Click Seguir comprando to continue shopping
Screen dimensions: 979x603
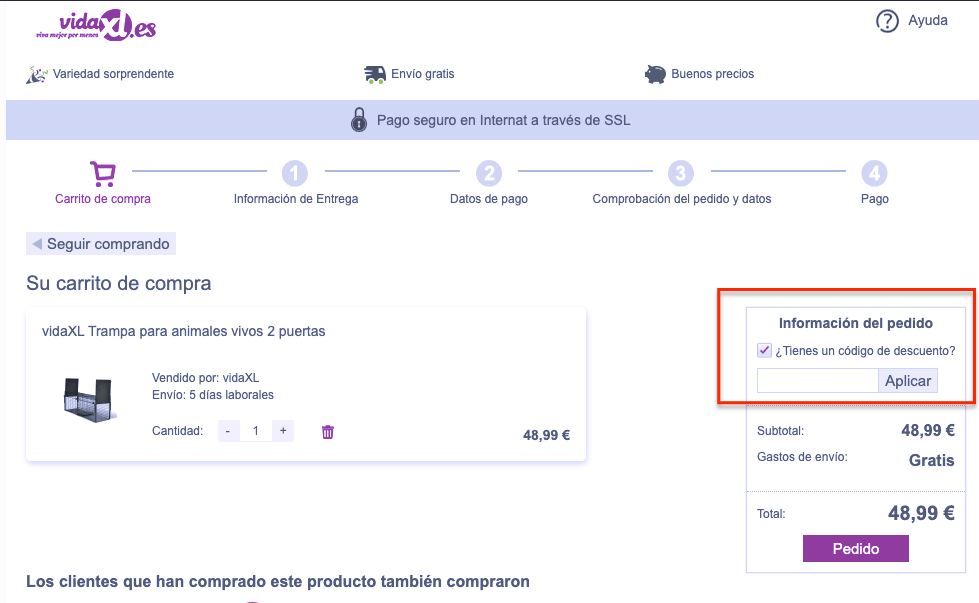102,244
